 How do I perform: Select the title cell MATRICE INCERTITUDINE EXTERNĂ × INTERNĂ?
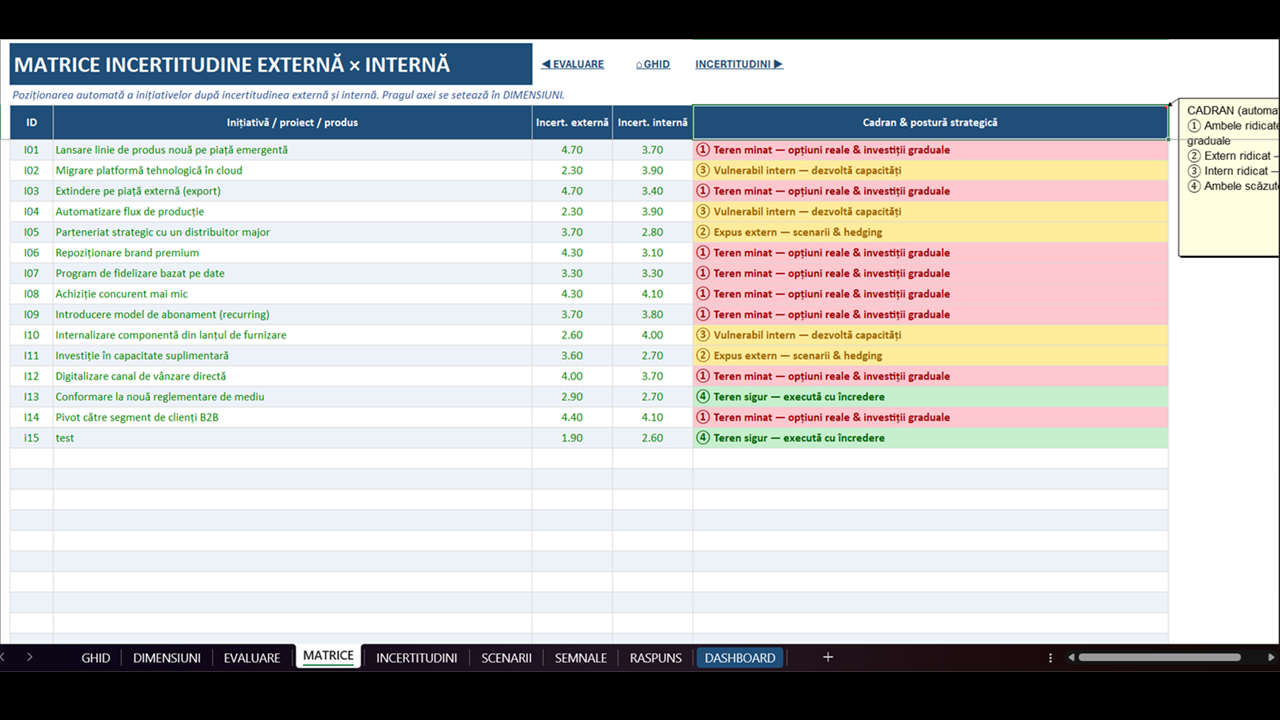(271, 65)
